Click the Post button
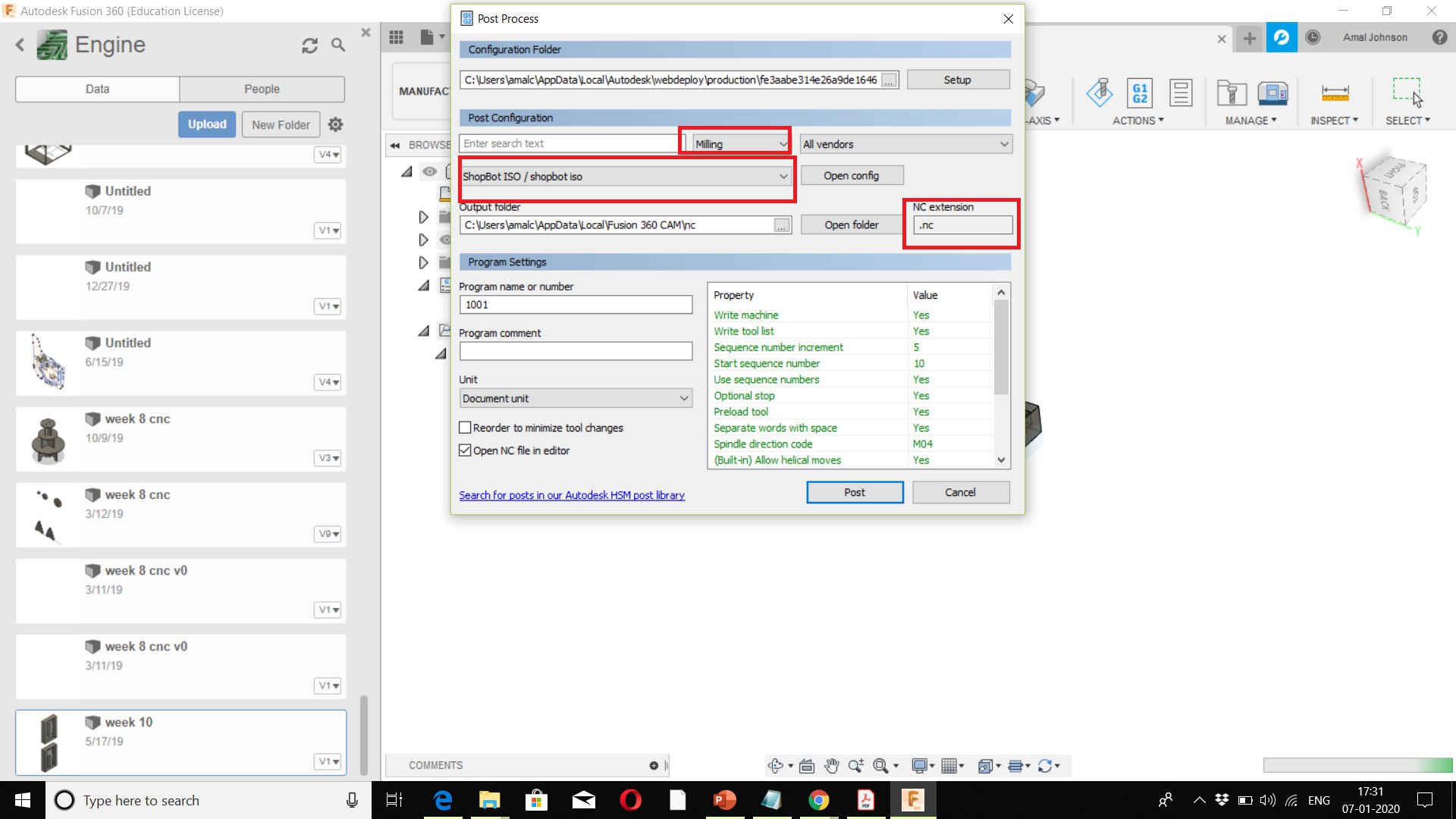Screen dimensions: 1456x819 pos(855,492)
